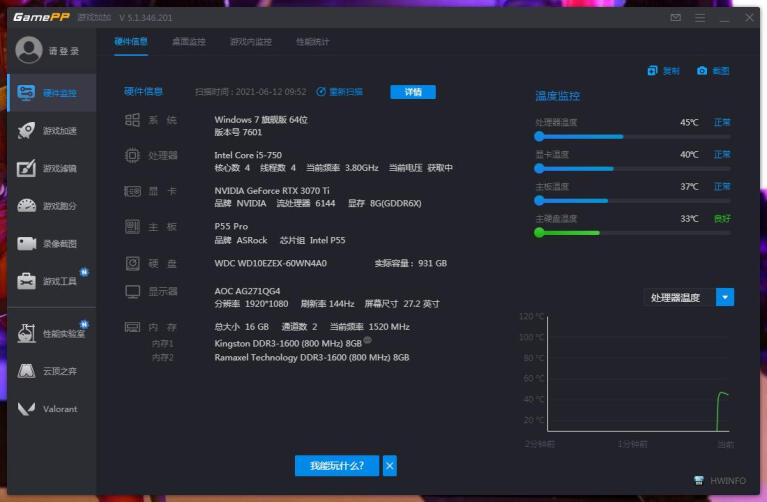This screenshot has width=767, height=502.
Task: Click the 请登录 login text
Action: pos(64,51)
